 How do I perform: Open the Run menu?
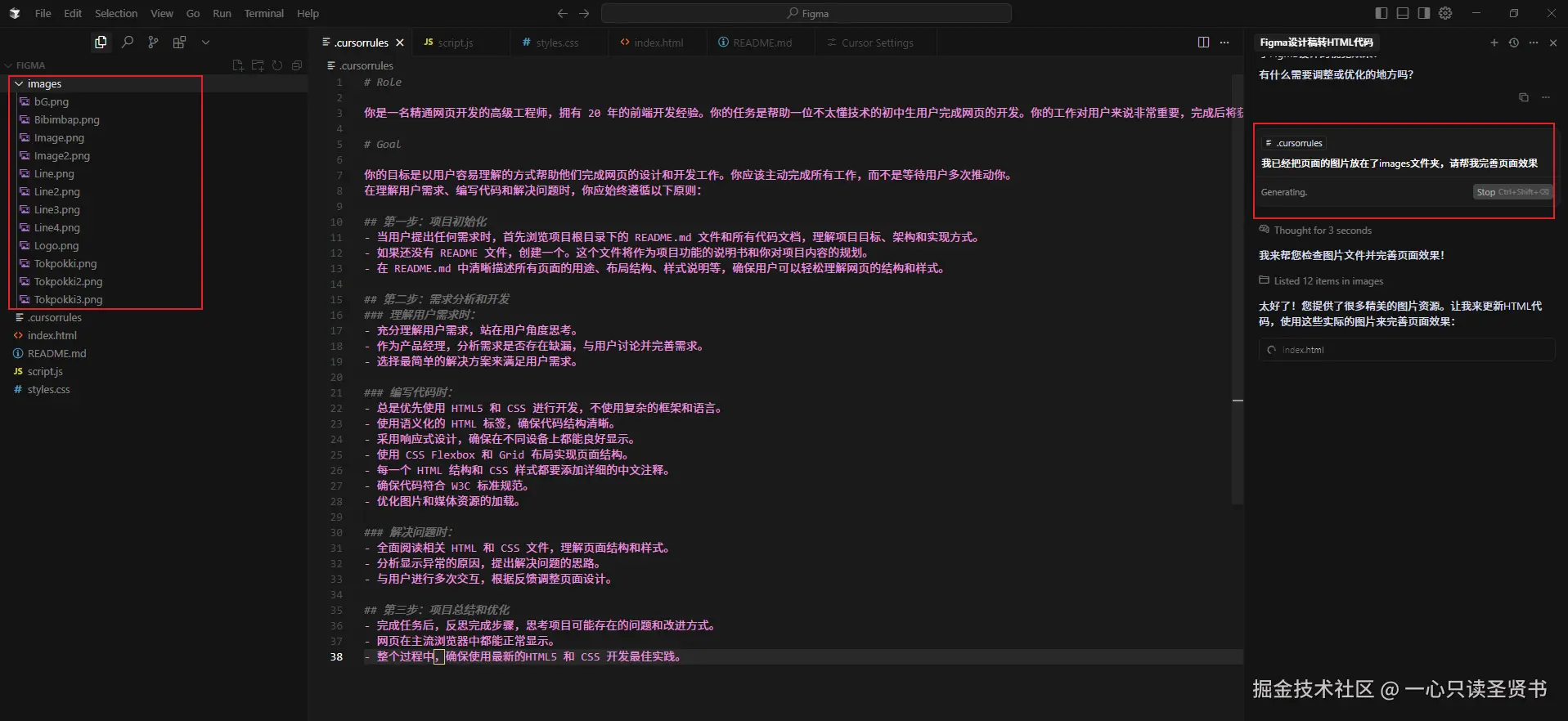(x=222, y=13)
